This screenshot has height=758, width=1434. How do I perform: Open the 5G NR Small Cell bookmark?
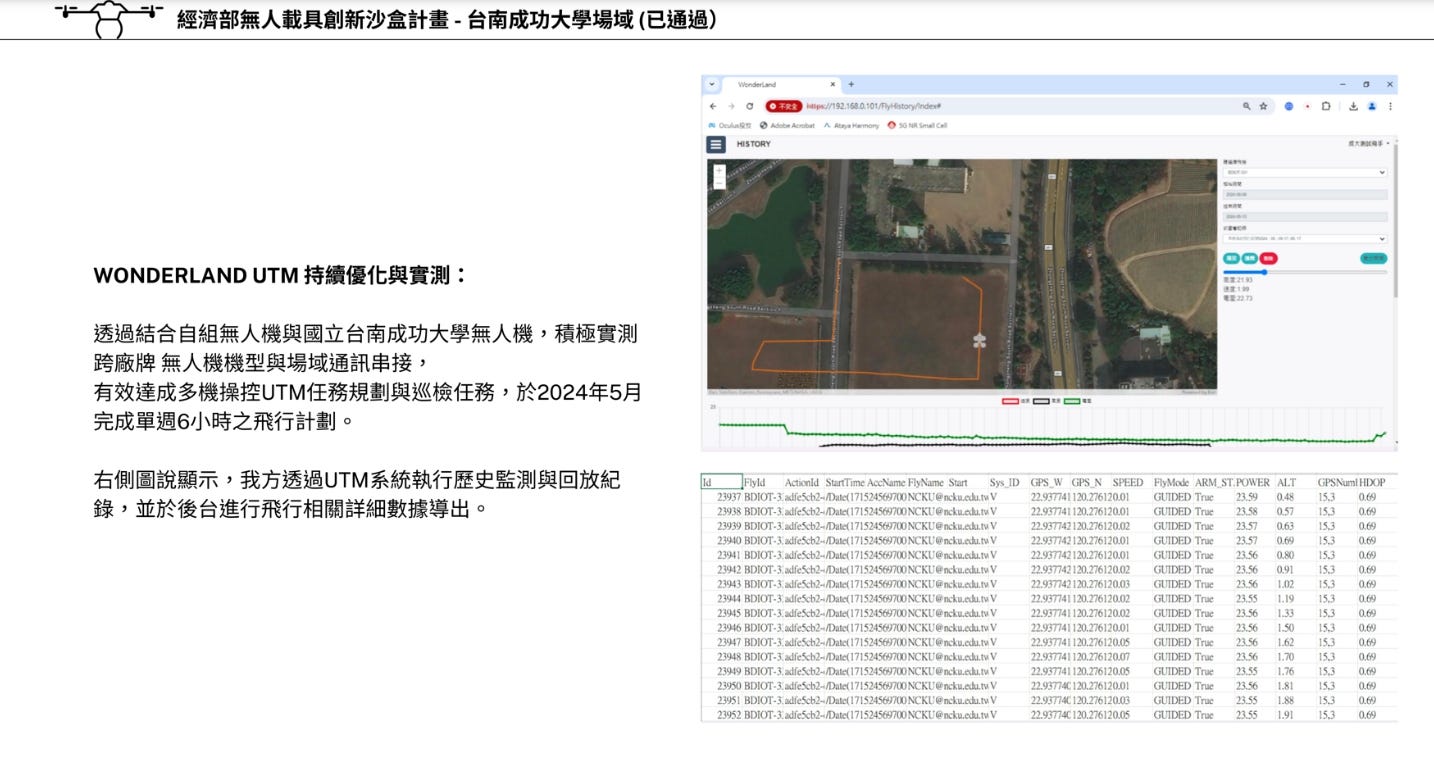click(917, 125)
